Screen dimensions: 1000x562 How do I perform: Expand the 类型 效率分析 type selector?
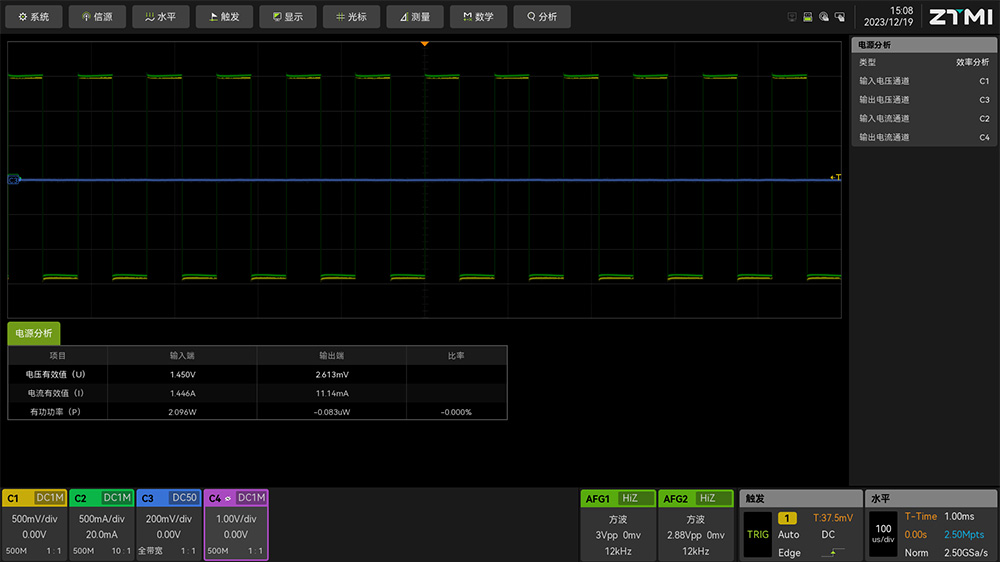pos(924,62)
